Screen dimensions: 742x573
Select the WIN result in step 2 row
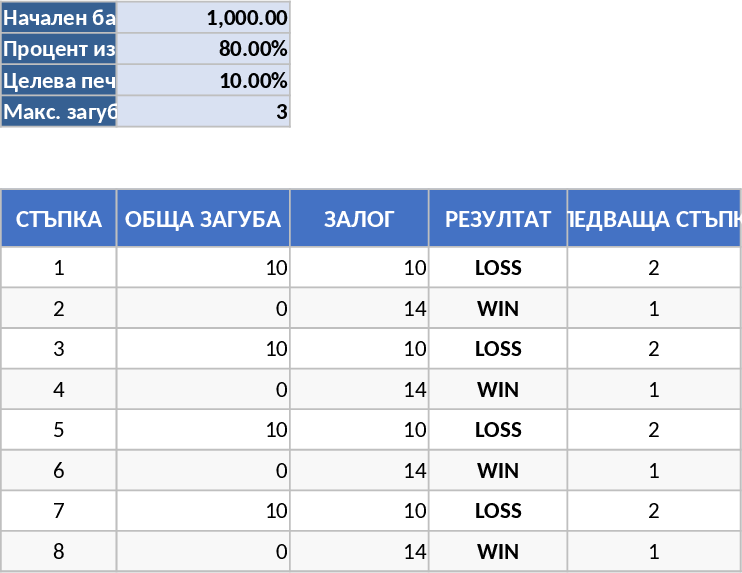498,308
